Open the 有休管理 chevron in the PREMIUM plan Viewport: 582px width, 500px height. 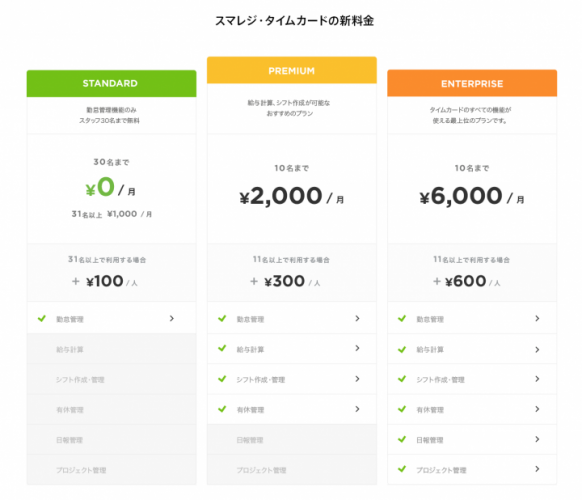[357, 409]
